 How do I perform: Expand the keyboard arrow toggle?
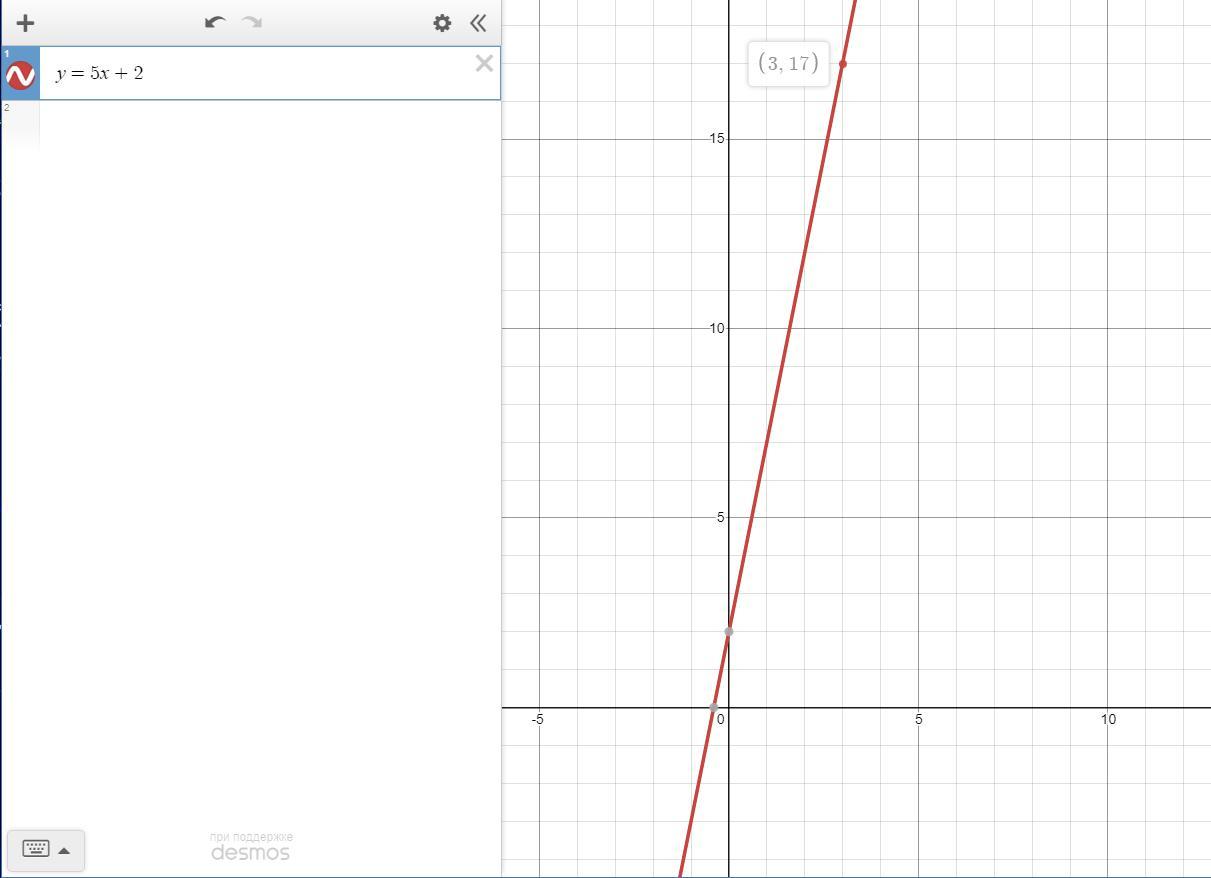[64, 851]
